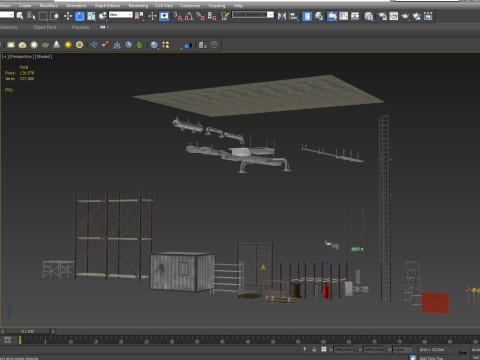Click the Select Object cursor tool

[x=20, y=16]
